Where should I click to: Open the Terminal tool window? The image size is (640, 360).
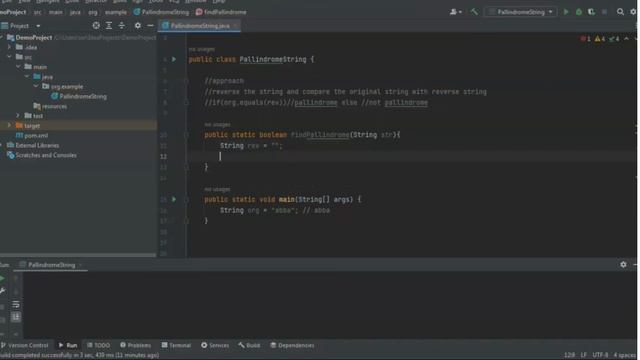click(176, 345)
